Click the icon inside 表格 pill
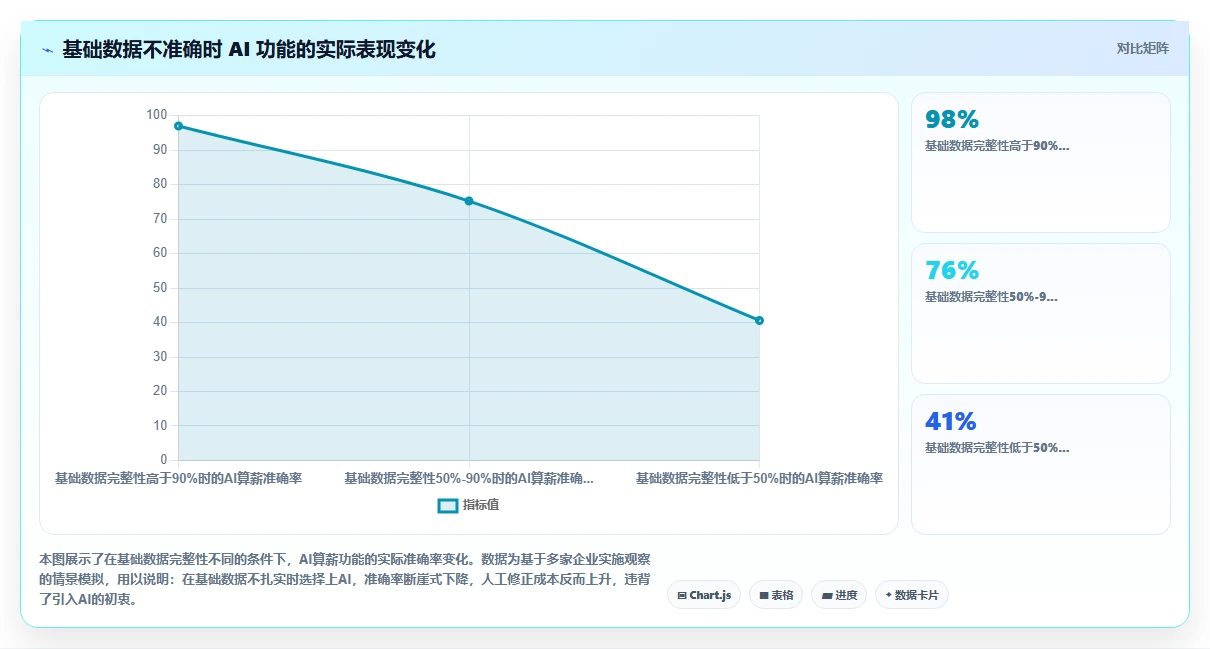This screenshot has height=649, width=1210. click(x=764, y=596)
